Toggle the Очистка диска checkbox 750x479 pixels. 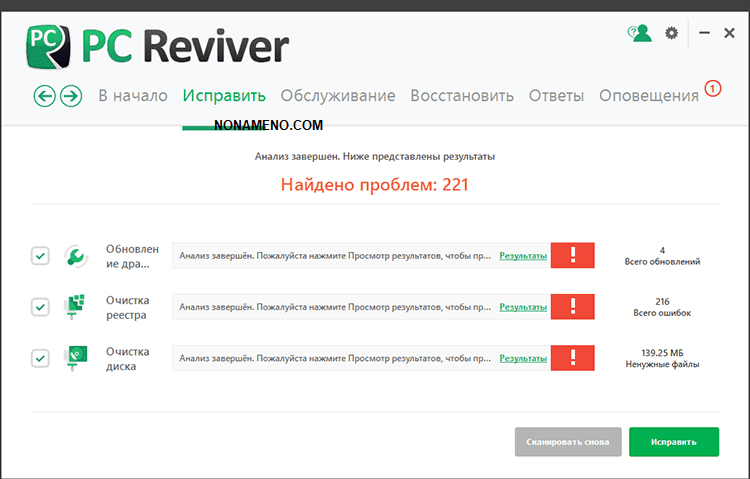click(40, 357)
